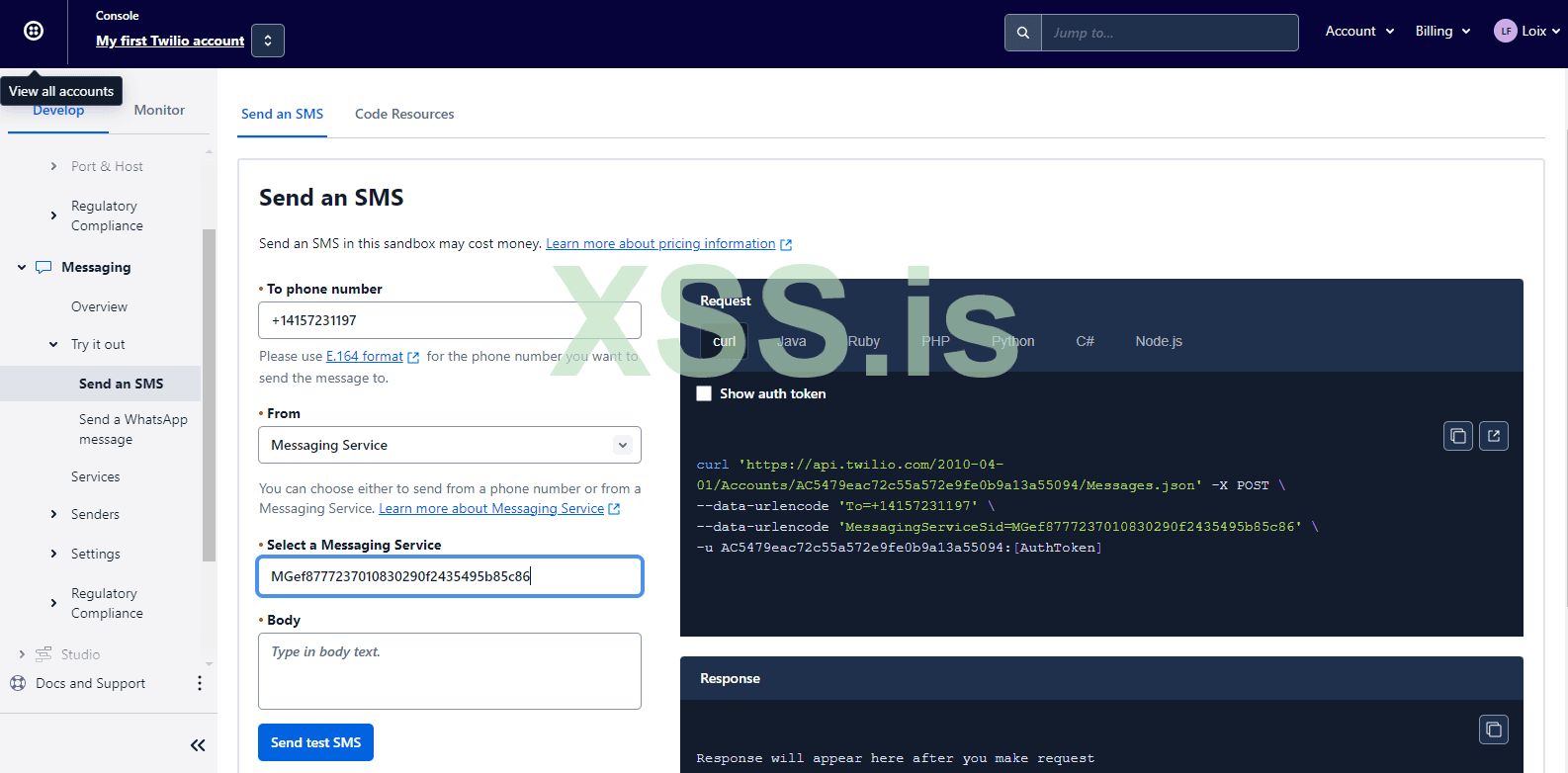The image size is (1568, 773).
Task: Click the account switcher arrows button
Action: 268,41
